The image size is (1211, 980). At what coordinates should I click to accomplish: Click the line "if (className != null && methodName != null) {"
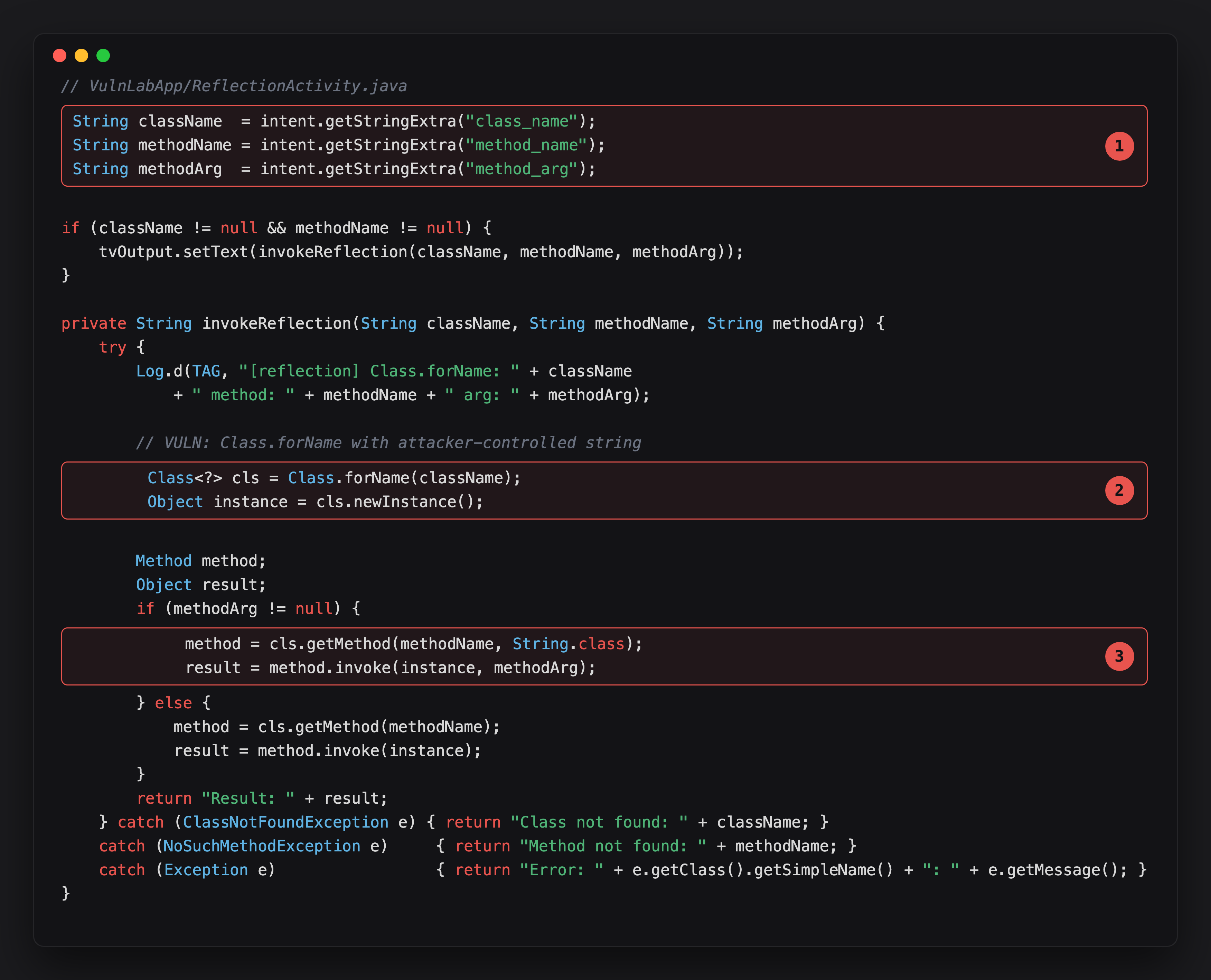coord(276,228)
